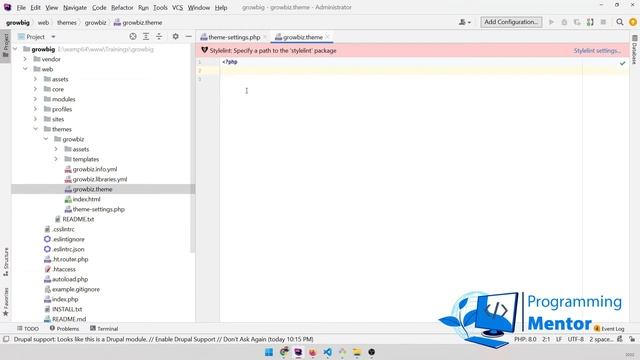Open the Structure side panel
Viewport: 640px width, 360px height.
[6, 261]
